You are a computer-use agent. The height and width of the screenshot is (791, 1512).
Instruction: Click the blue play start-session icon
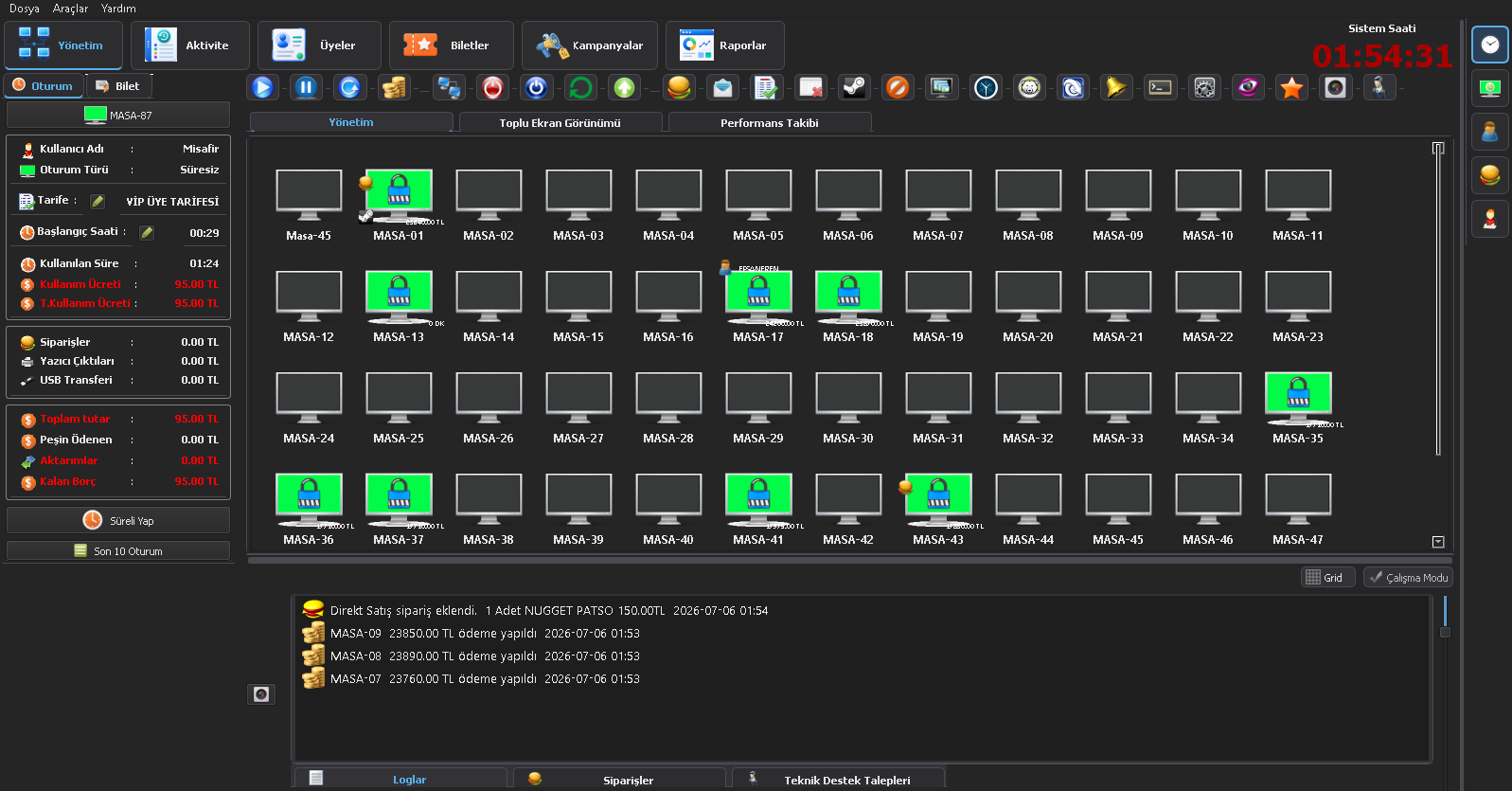[x=263, y=87]
